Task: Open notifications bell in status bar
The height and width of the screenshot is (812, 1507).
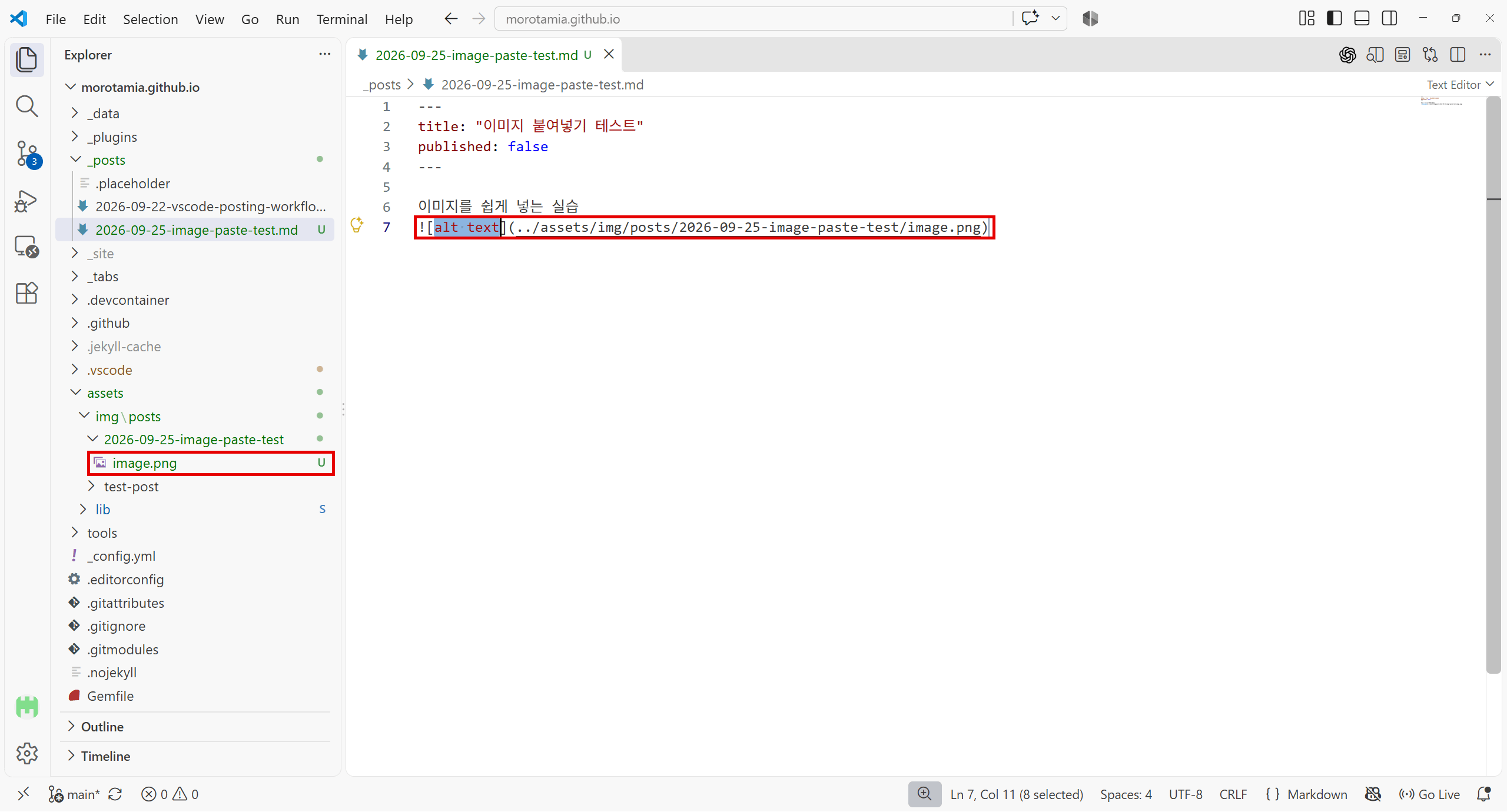Action: click(x=1484, y=794)
